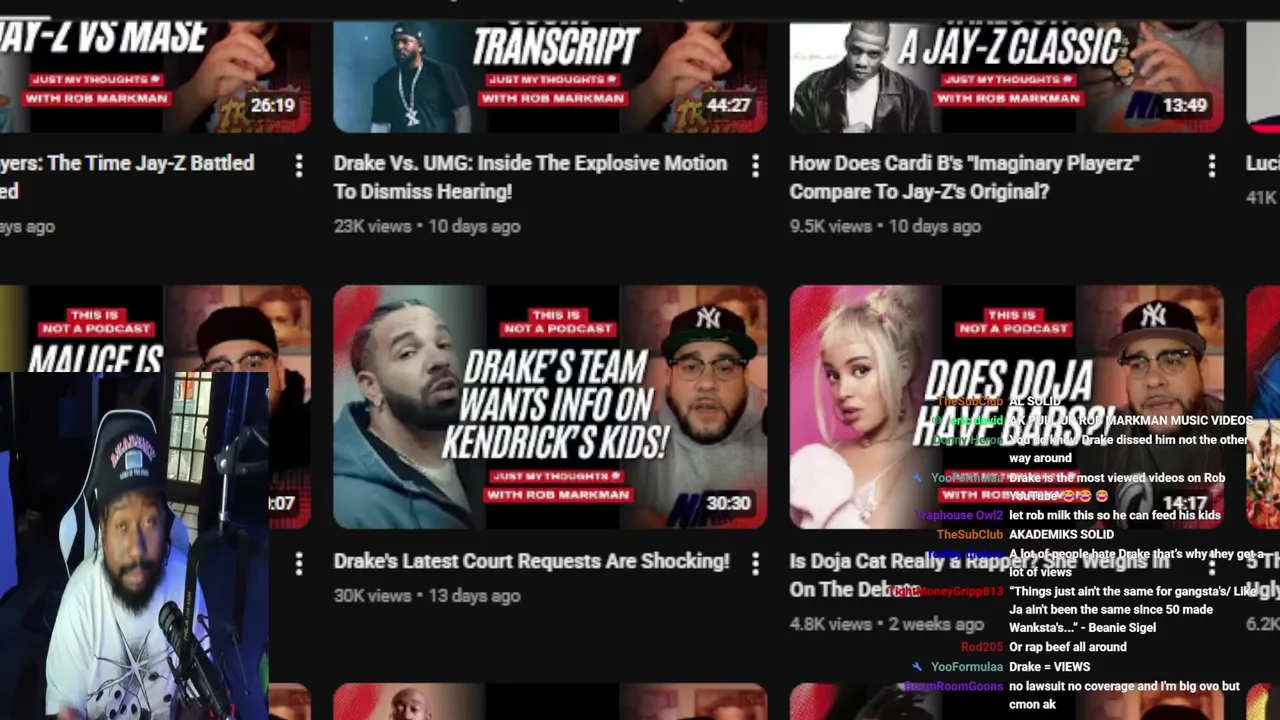Open Drake's Latest Court Requests Are Shocking title
Image resolution: width=1280 pixels, height=720 pixels.
(531, 561)
